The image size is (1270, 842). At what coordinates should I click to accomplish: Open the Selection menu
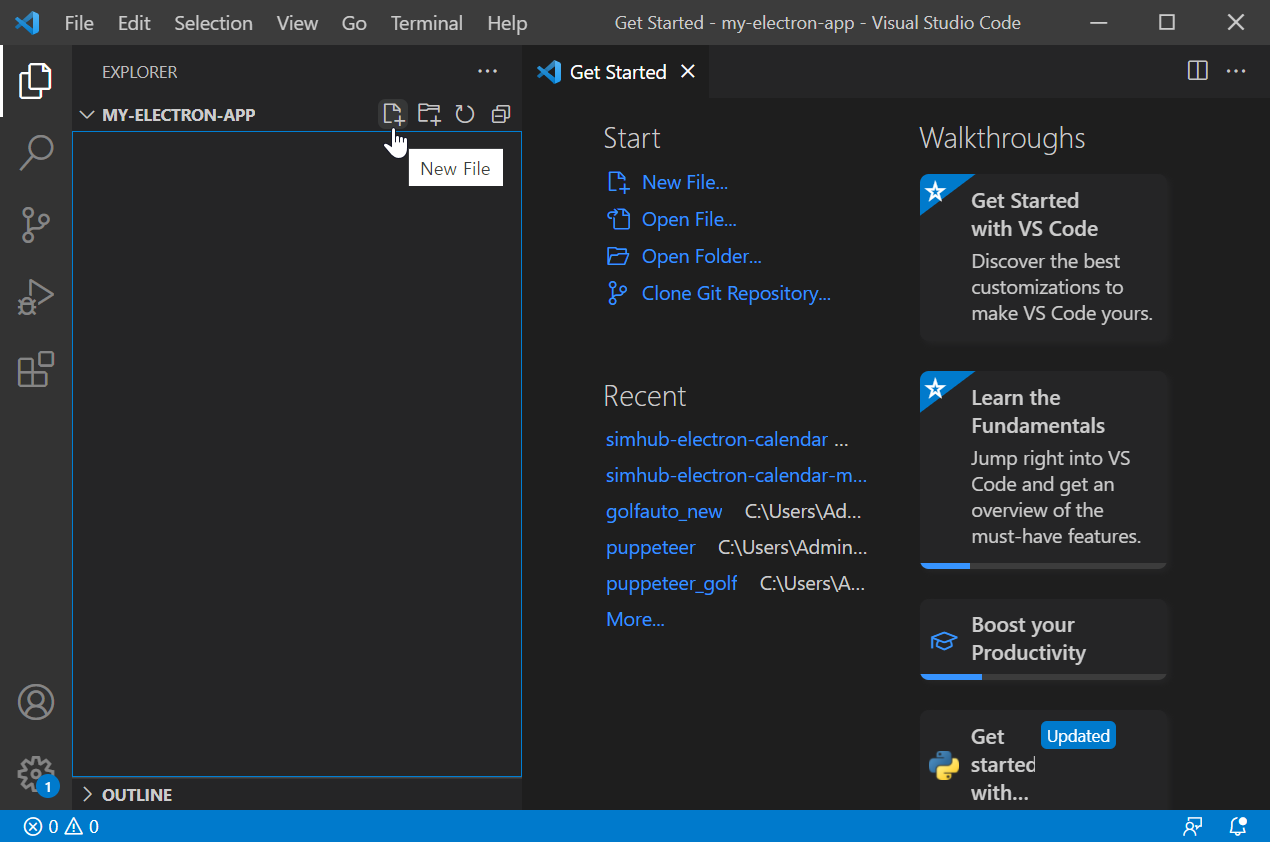(x=213, y=23)
